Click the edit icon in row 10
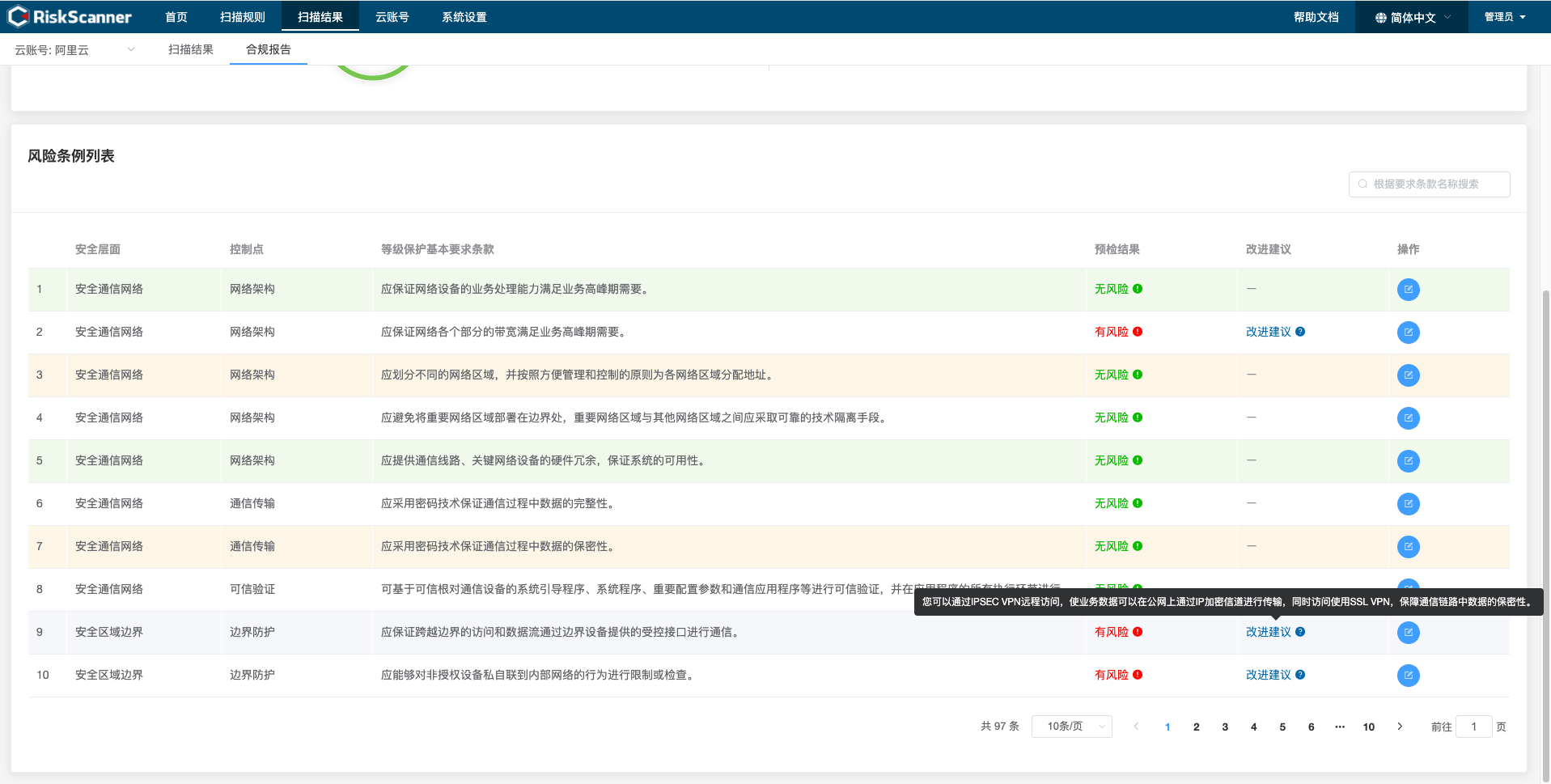The image size is (1551, 784). [1408, 676]
